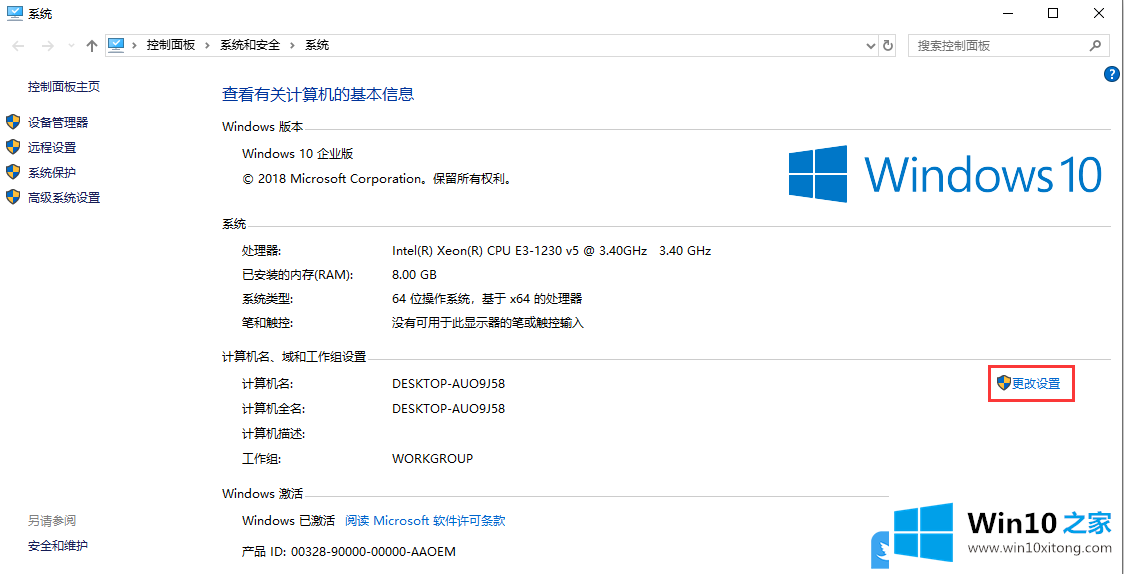Image resolution: width=1124 pixels, height=574 pixels.
Task: Open 阅读 Microsoft 软件许可条款 link
Action: tap(425, 521)
